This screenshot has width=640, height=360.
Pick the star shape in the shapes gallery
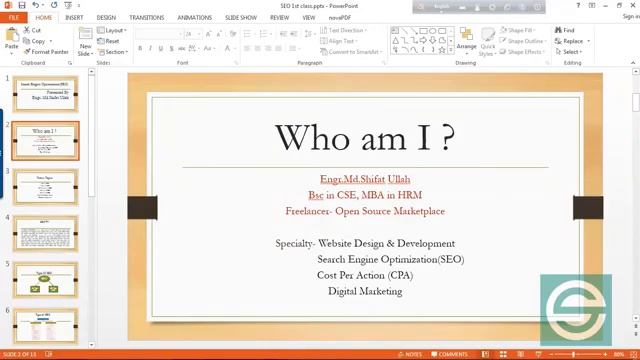click(442, 50)
